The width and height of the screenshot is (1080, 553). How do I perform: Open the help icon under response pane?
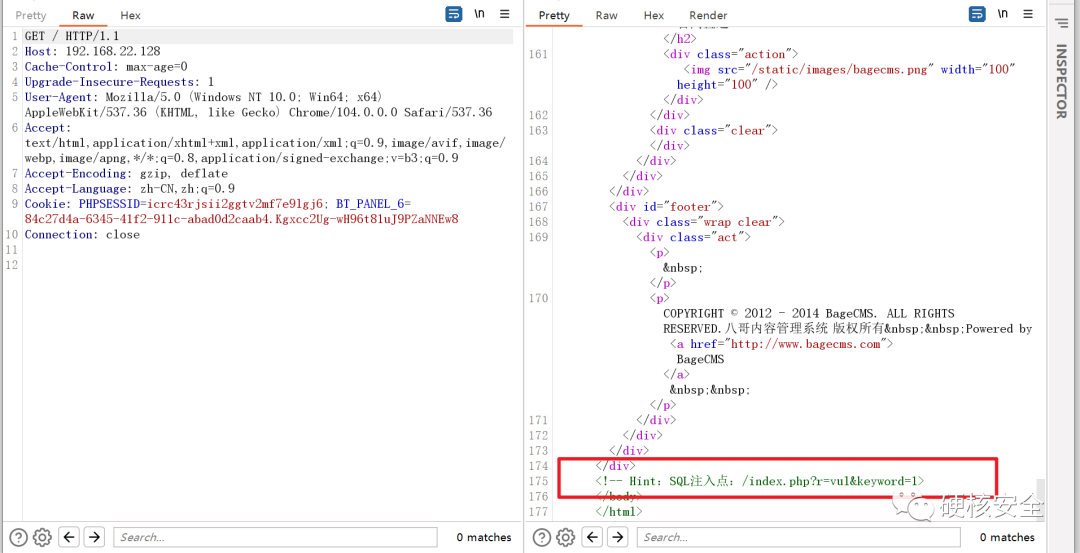(x=542, y=537)
